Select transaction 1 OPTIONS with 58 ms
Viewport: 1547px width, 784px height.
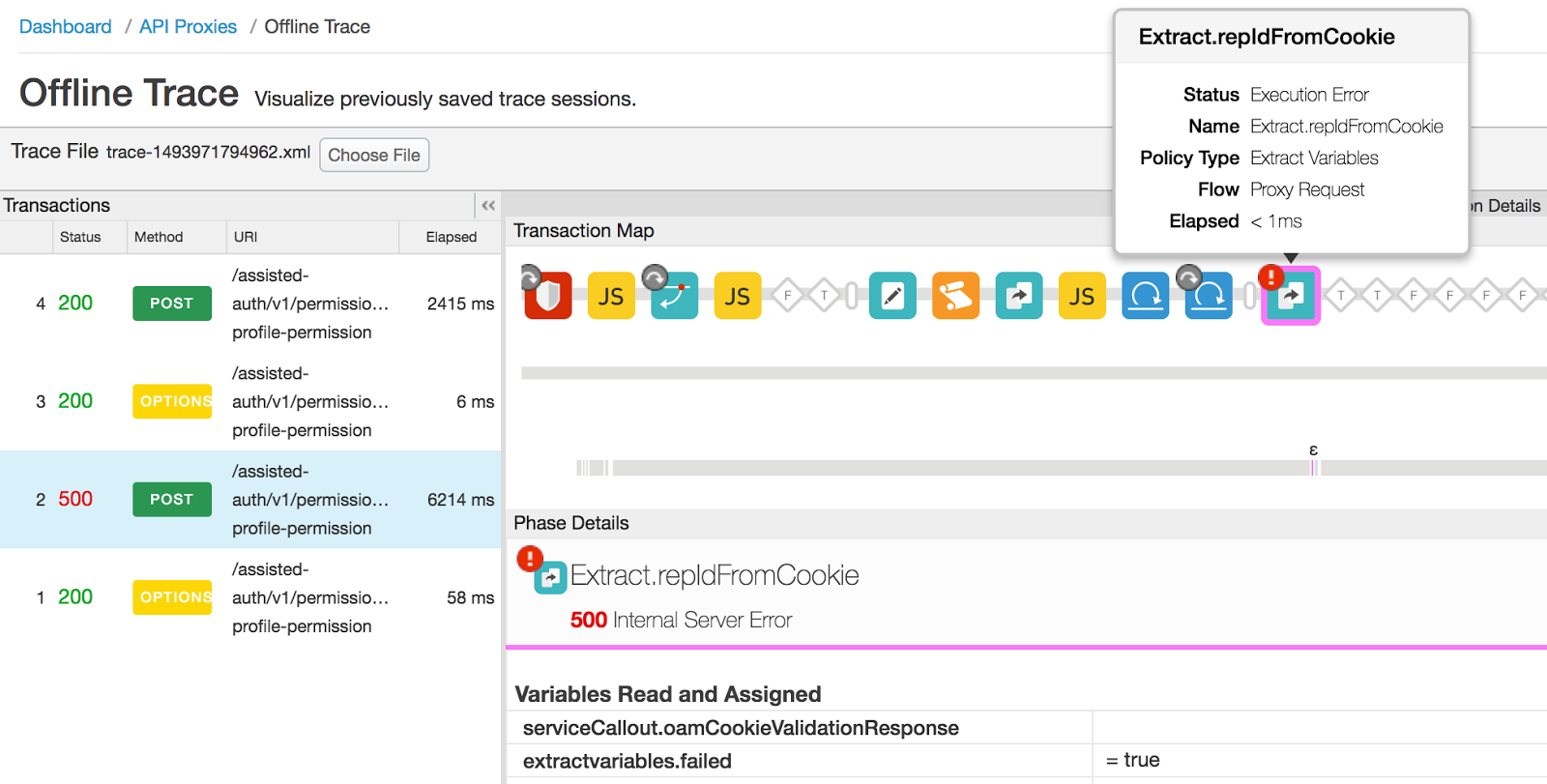pos(249,597)
